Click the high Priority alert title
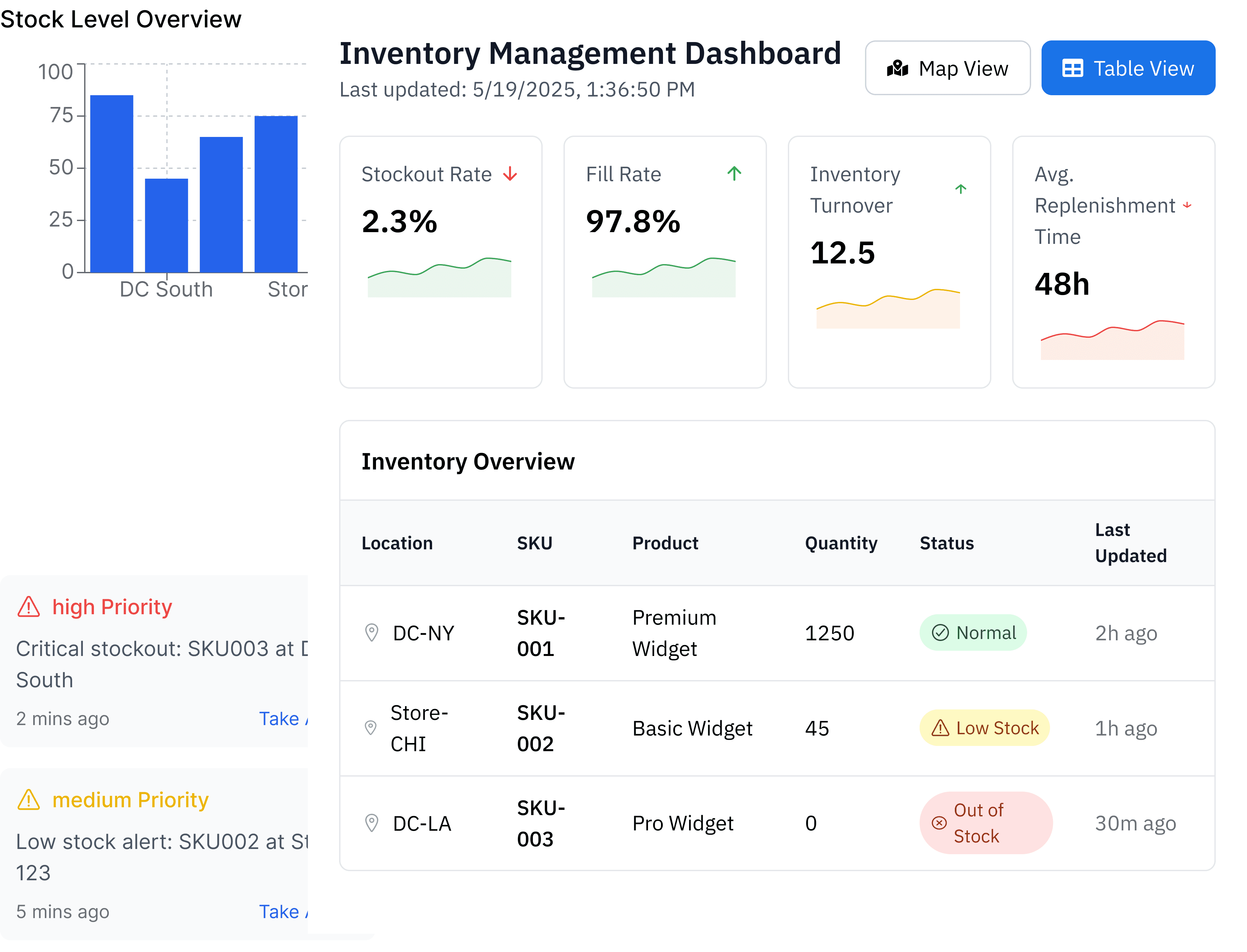The height and width of the screenshot is (952, 1247). (x=112, y=607)
